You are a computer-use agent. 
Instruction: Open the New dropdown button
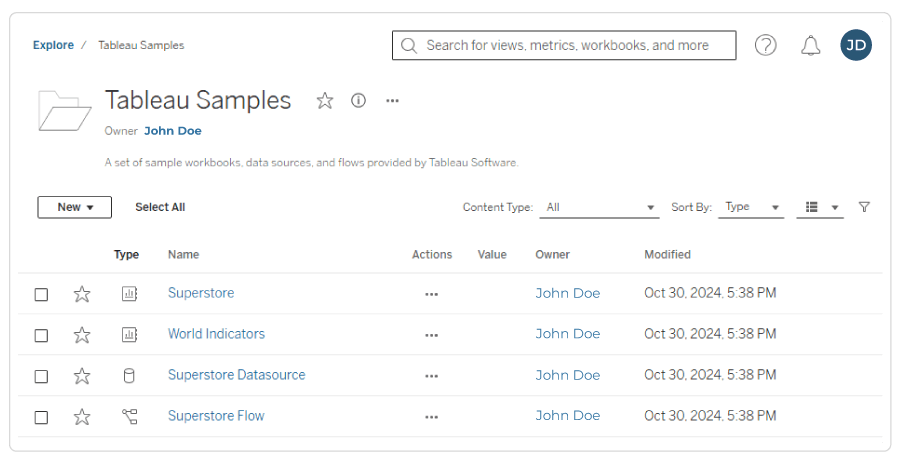point(75,207)
